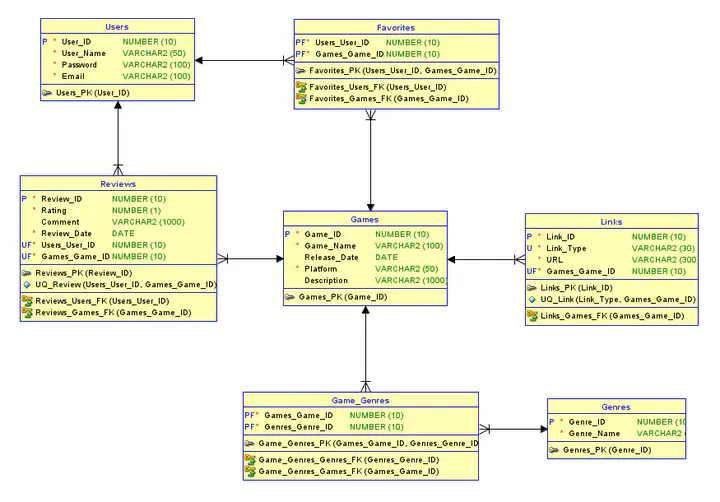
Task: Click the key icon beside Users_PK
Action: click(47, 93)
